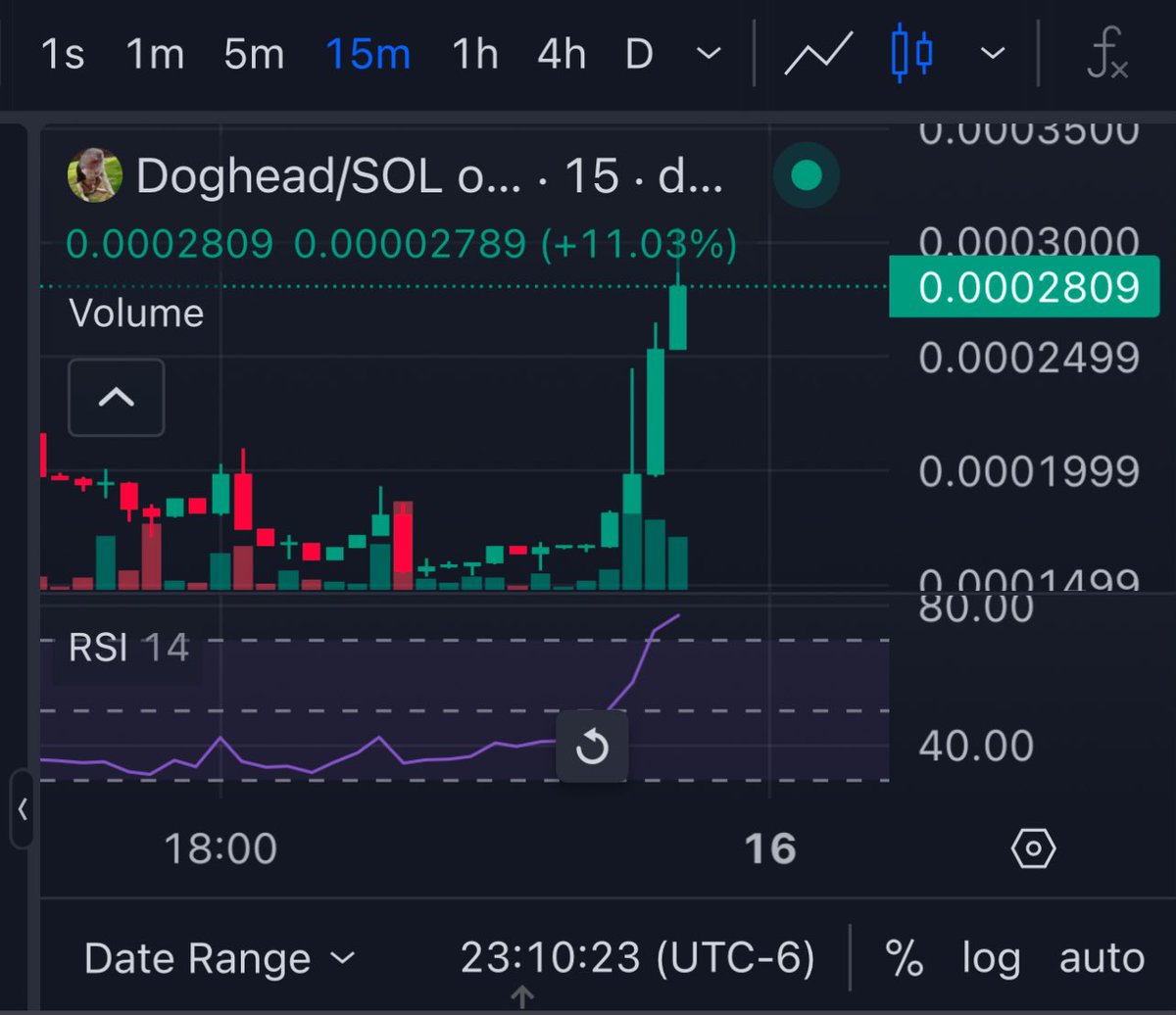The image size is (1176, 1015).
Task: Select the 1s timeframe
Action: [x=62, y=54]
